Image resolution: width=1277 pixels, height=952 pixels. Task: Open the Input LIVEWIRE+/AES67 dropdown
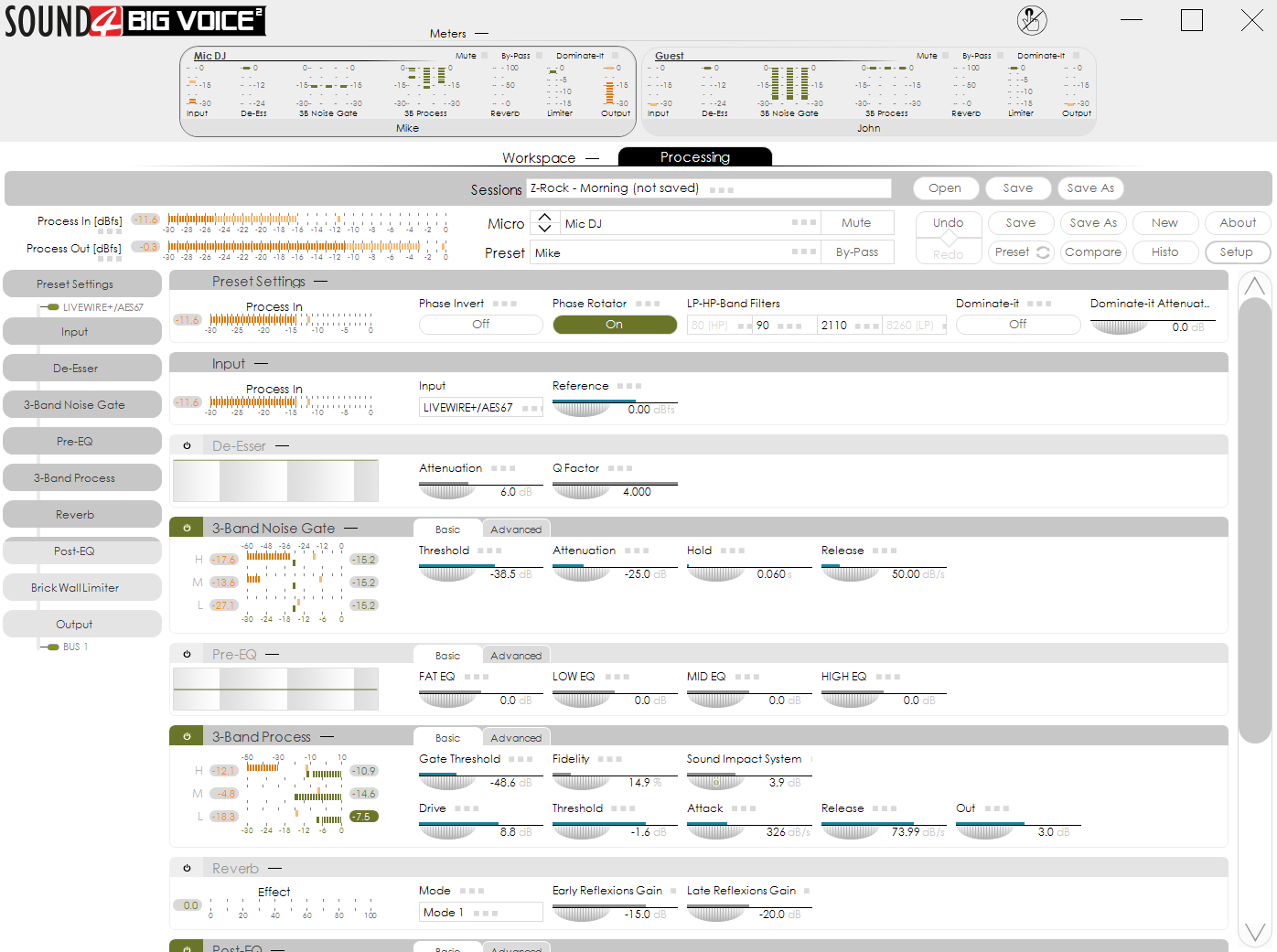pos(481,408)
